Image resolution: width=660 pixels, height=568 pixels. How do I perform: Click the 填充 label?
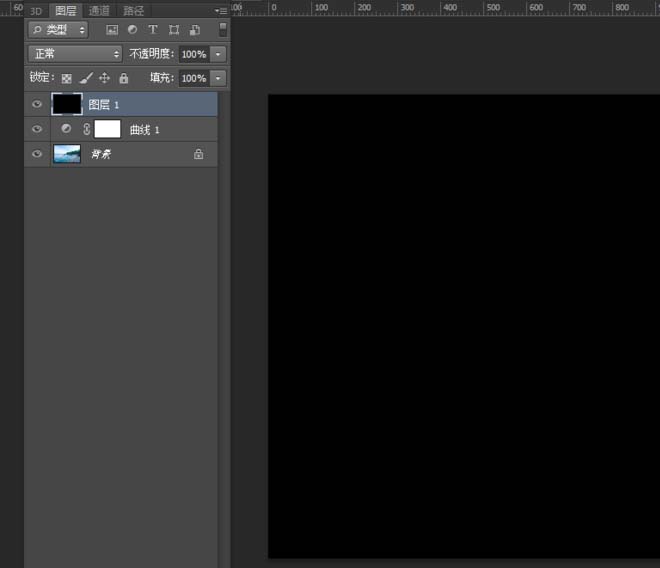point(162,77)
